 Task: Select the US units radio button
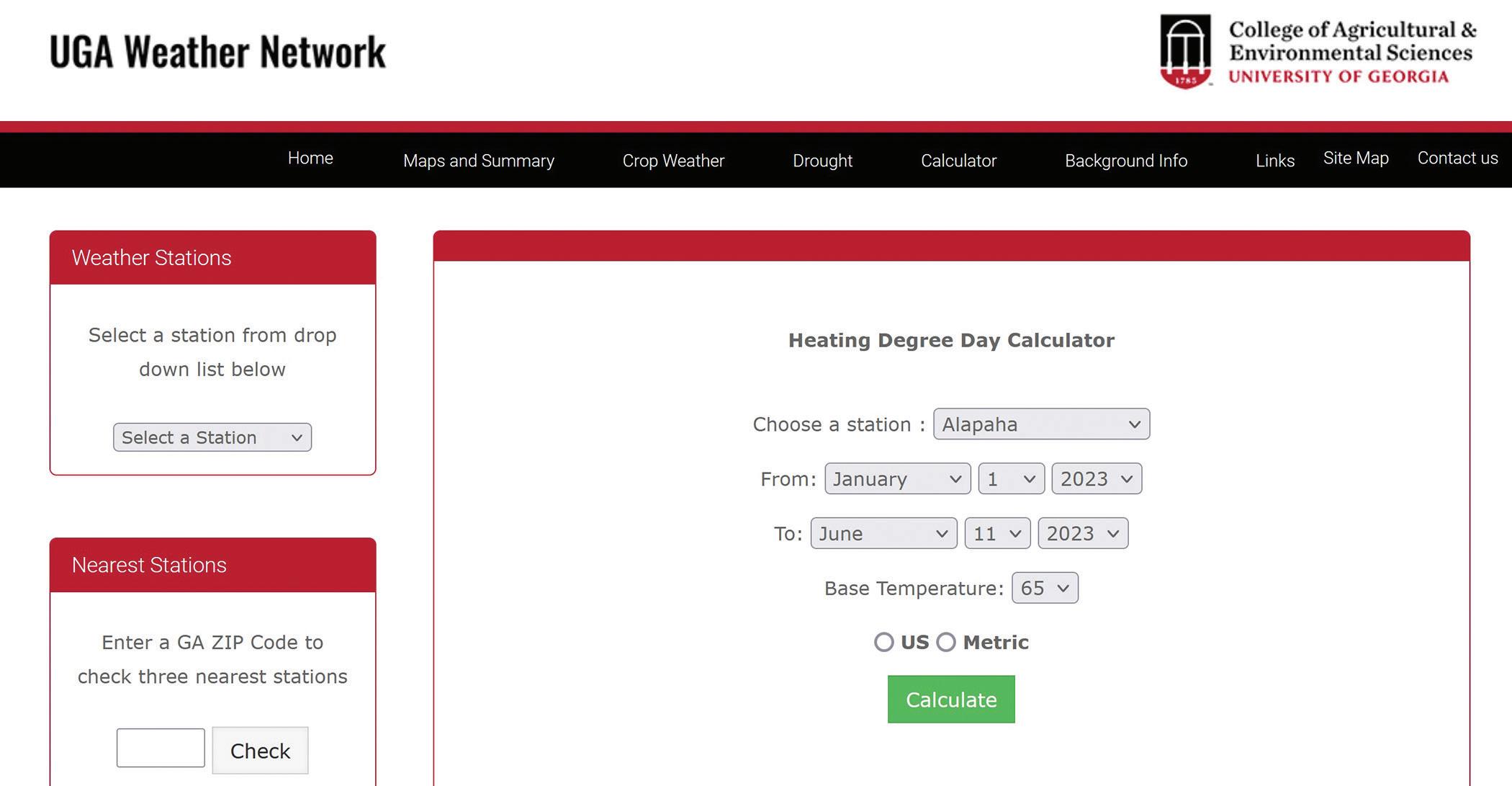click(x=884, y=642)
